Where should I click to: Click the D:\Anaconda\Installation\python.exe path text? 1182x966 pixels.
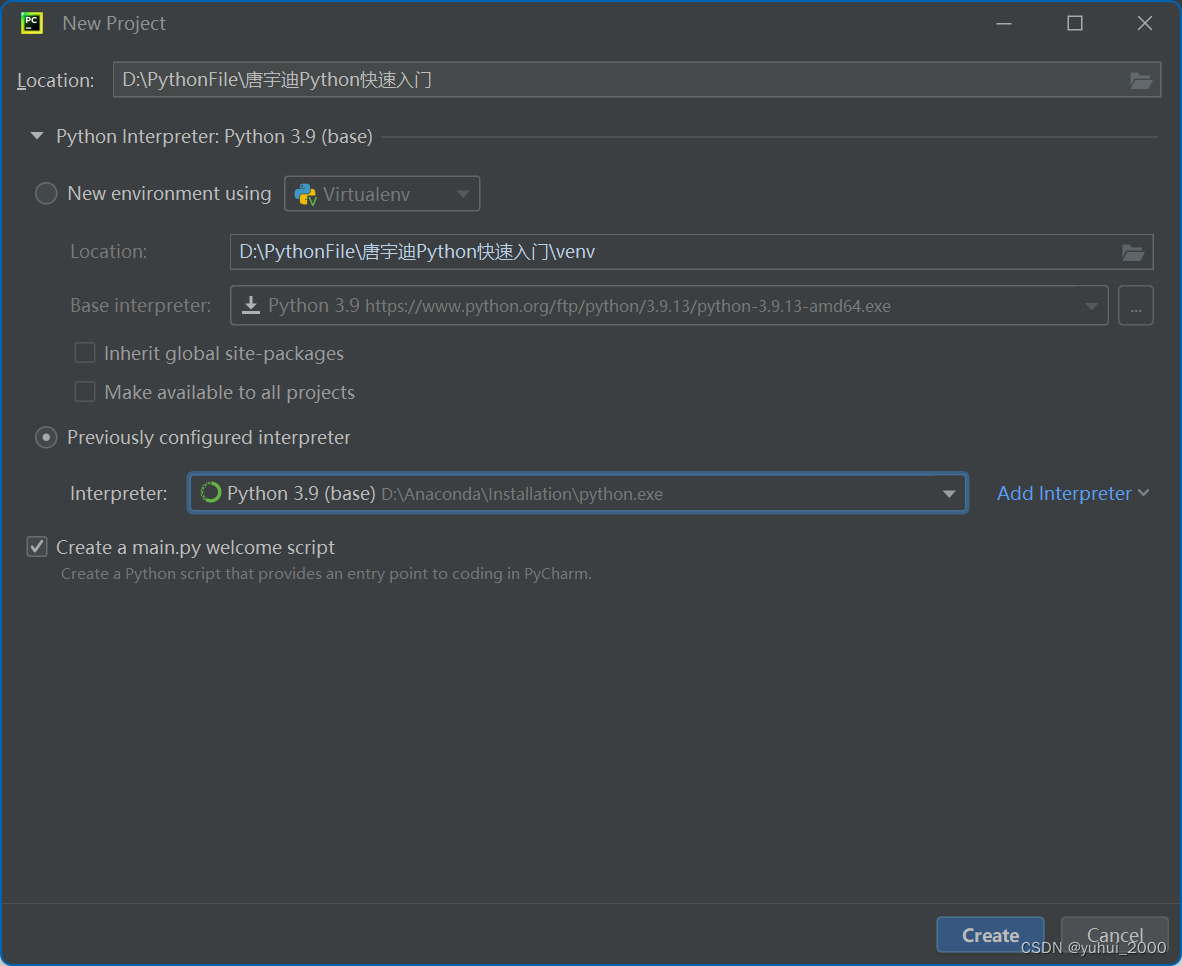point(522,495)
